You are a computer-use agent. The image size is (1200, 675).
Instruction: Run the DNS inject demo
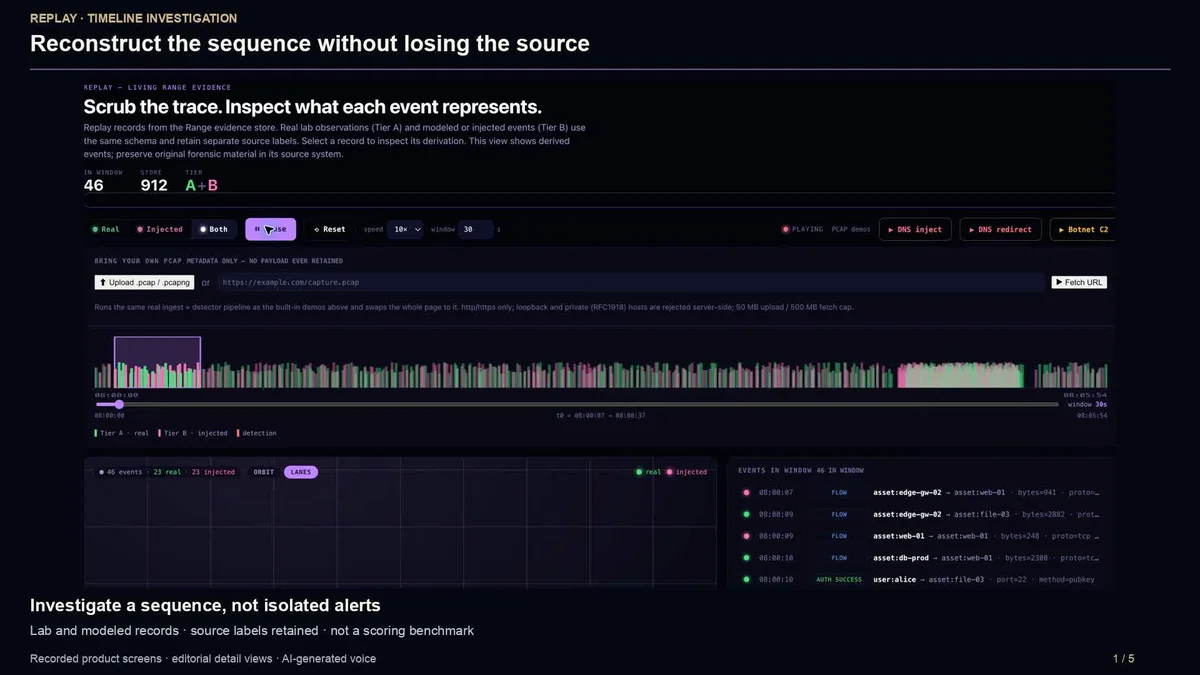(x=915, y=229)
